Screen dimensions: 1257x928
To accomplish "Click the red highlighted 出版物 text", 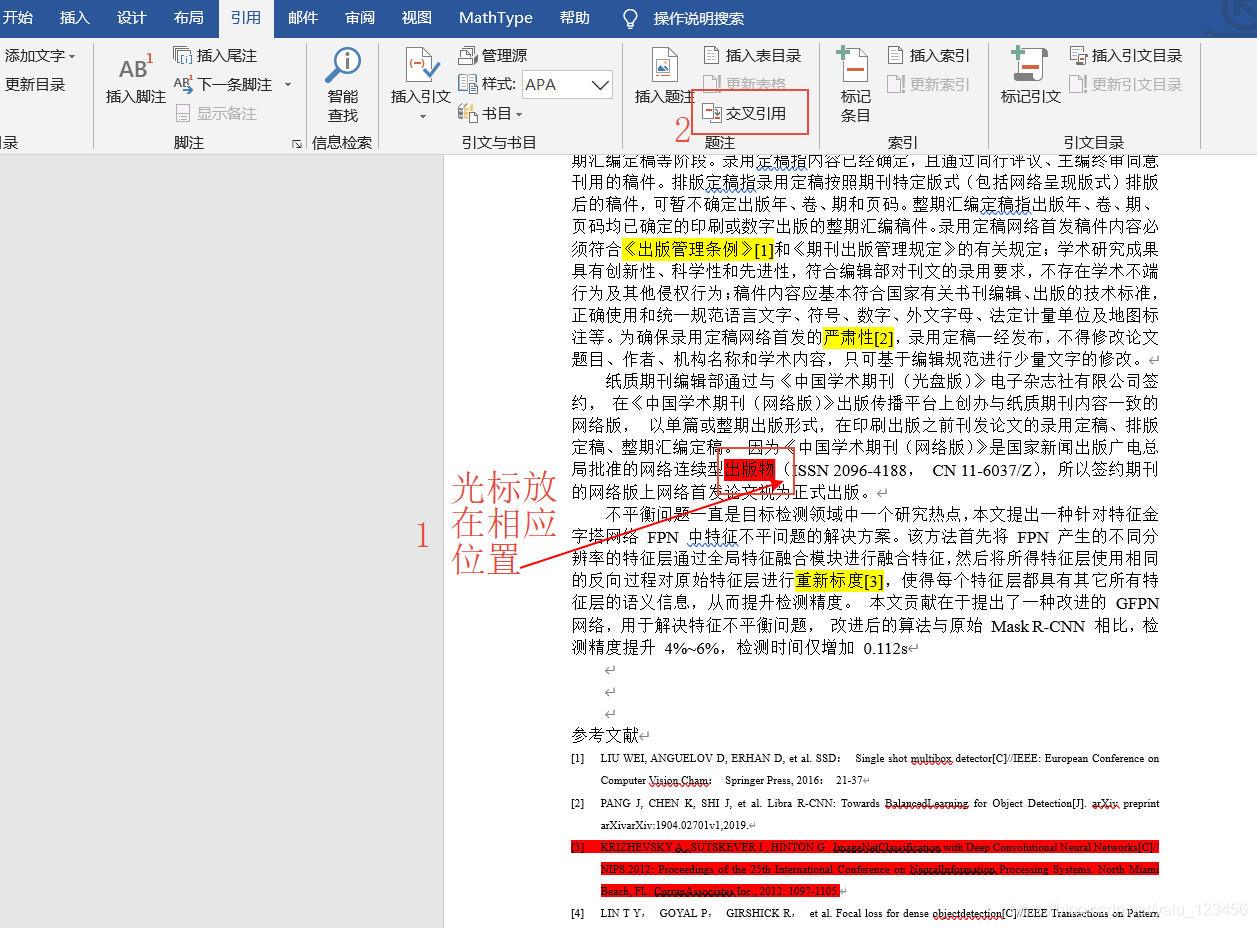I will click(749, 469).
